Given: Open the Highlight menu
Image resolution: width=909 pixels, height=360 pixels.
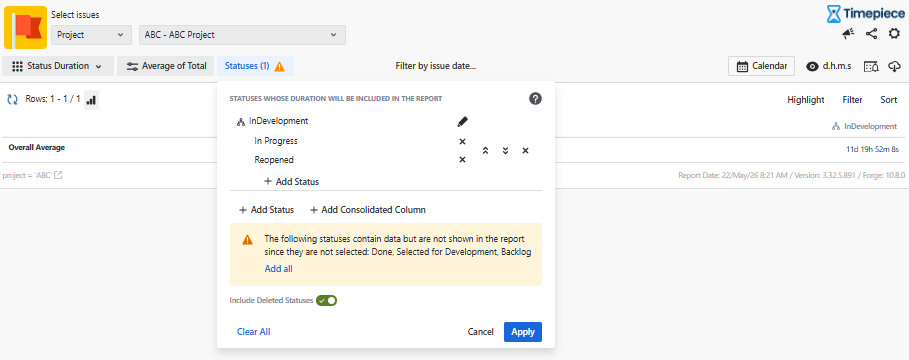Looking at the screenshot, I should point(806,100).
